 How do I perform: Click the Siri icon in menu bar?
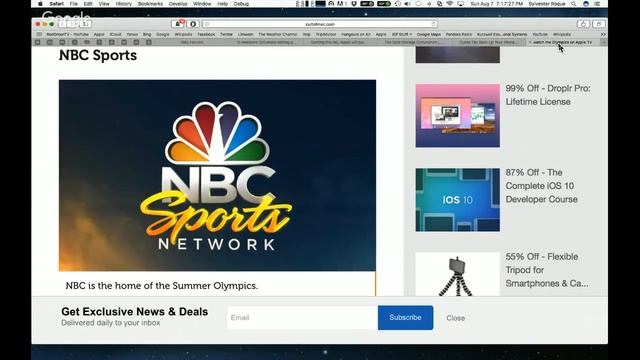pyautogui.click(x=586, y=4)
